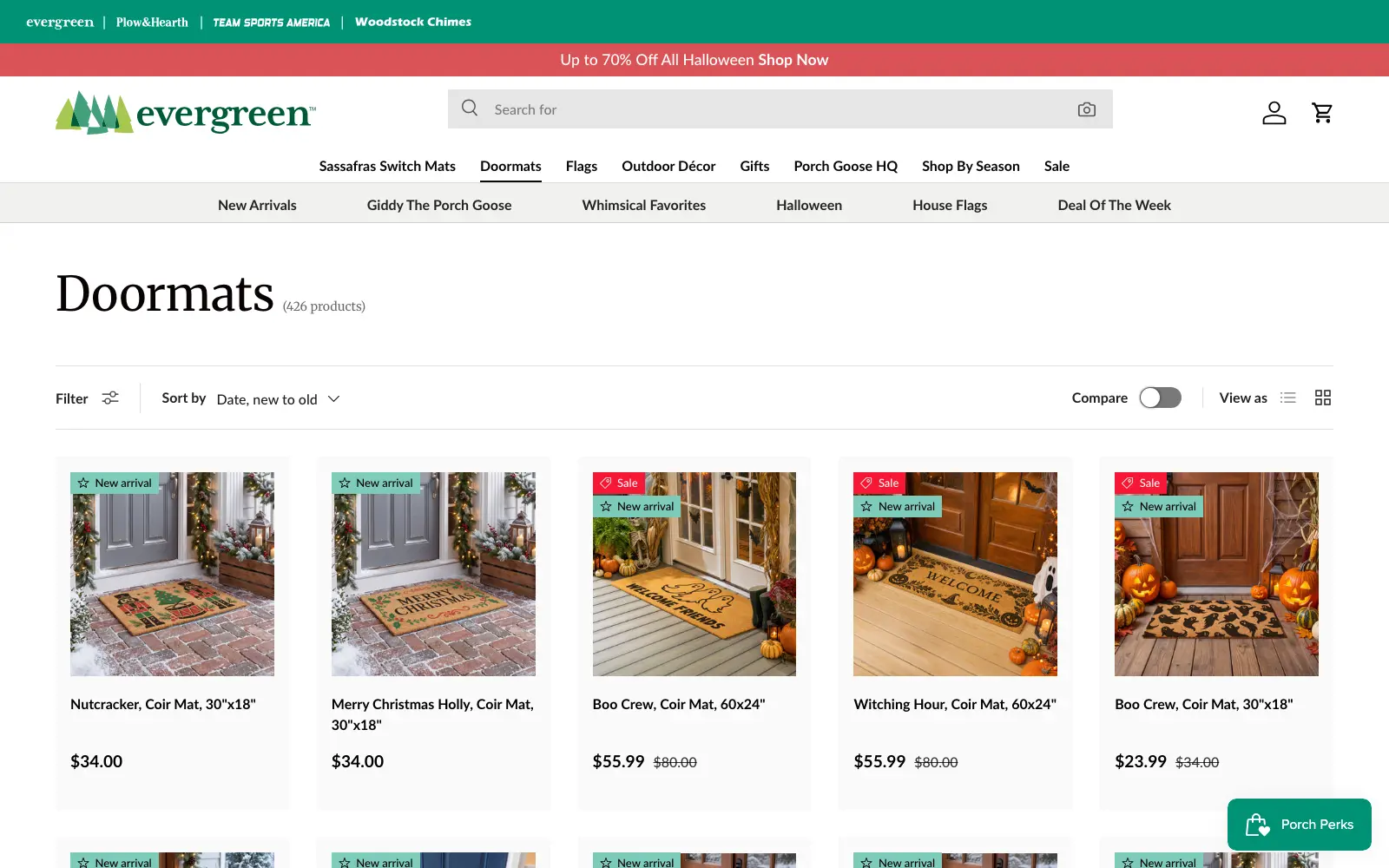This screenshot has height=868, width=1389.
Task: Click New arrival badge on Nutcracker mat
Action: (115, 483)
